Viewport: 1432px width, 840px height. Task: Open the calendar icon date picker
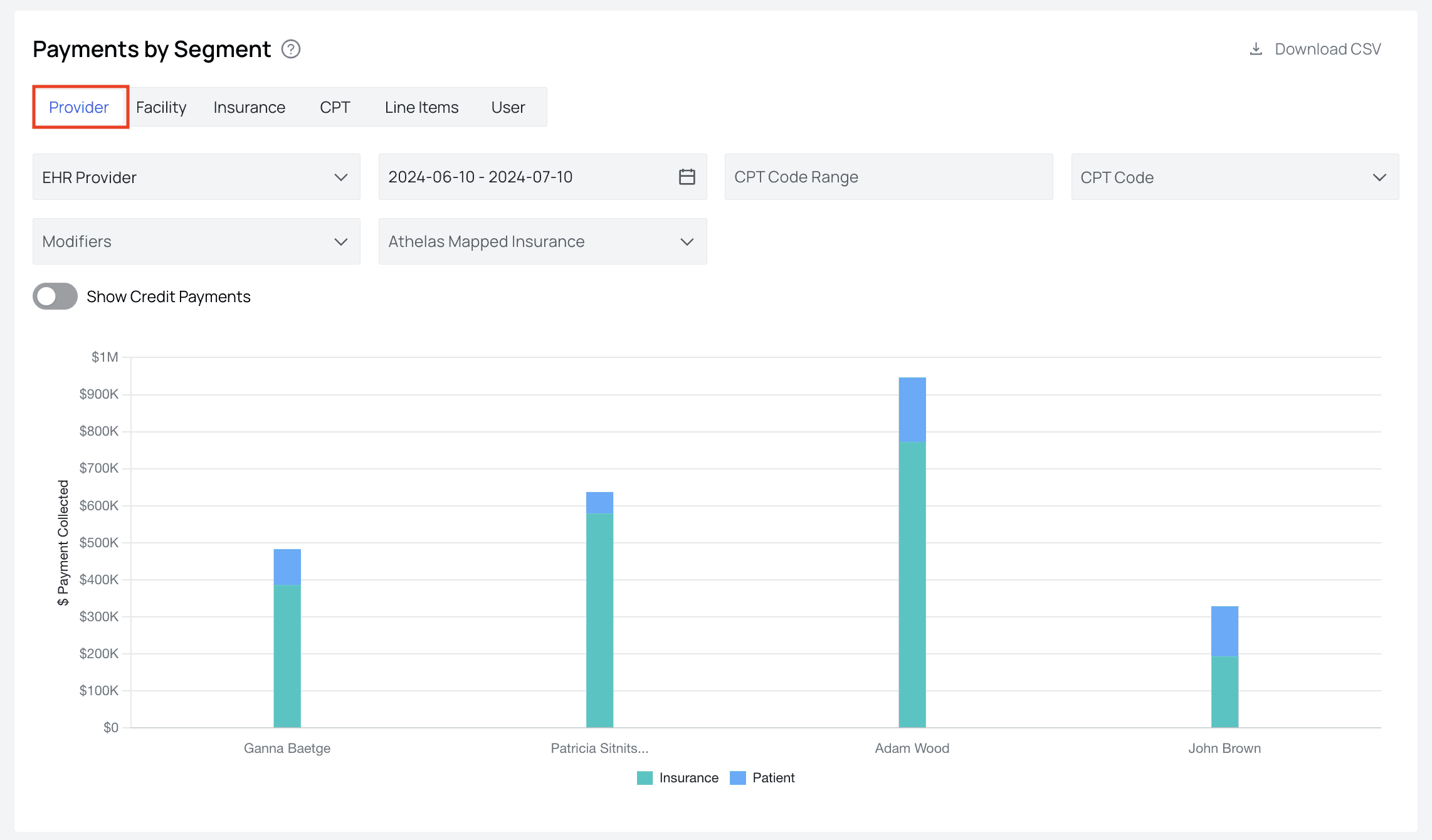coord(687,177)
